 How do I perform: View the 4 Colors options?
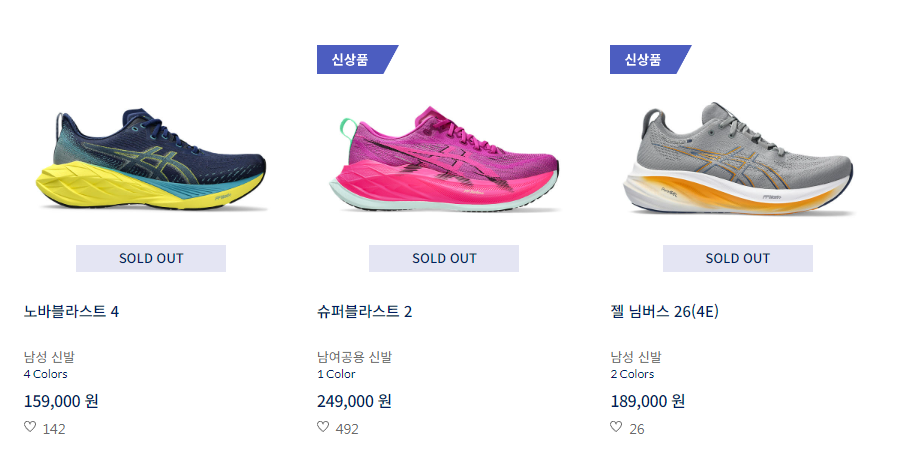46,374
